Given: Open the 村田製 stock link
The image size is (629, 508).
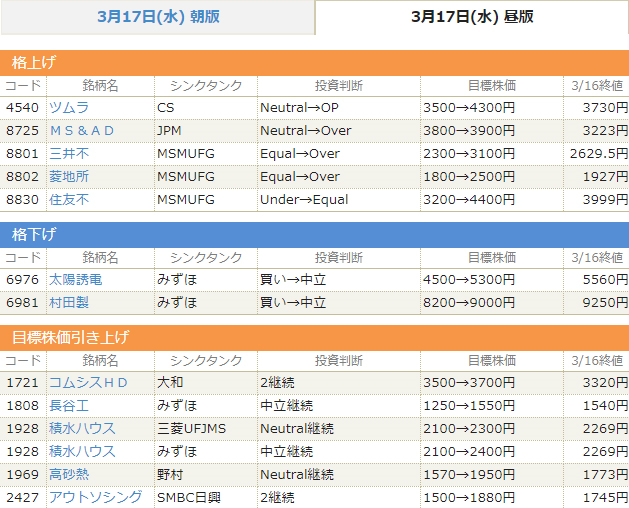Looking at the screenshot, I should 69,303.
